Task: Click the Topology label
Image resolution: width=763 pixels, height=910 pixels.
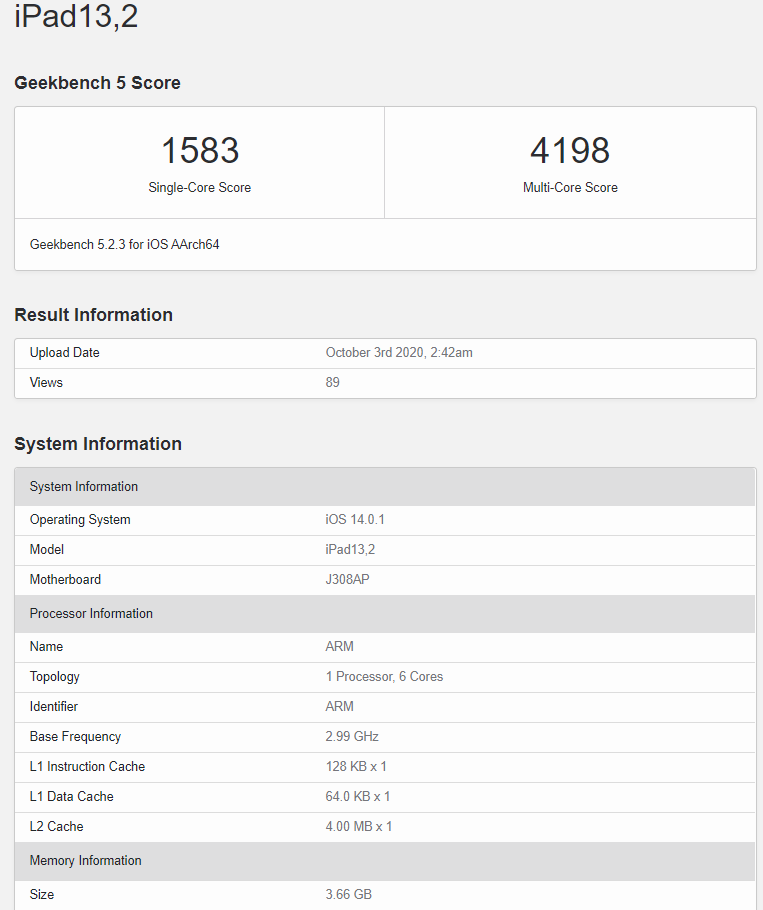Action: click(x=55, y=677)
